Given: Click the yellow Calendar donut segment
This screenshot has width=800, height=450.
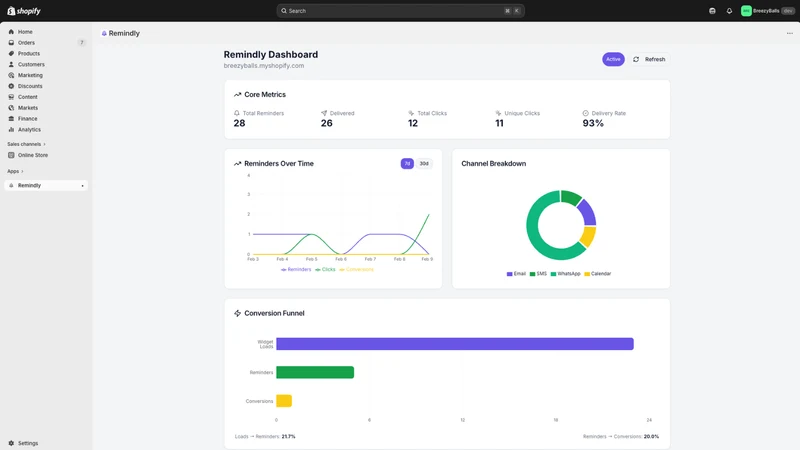Looking at the screenshot, I should tap(588, 236).
